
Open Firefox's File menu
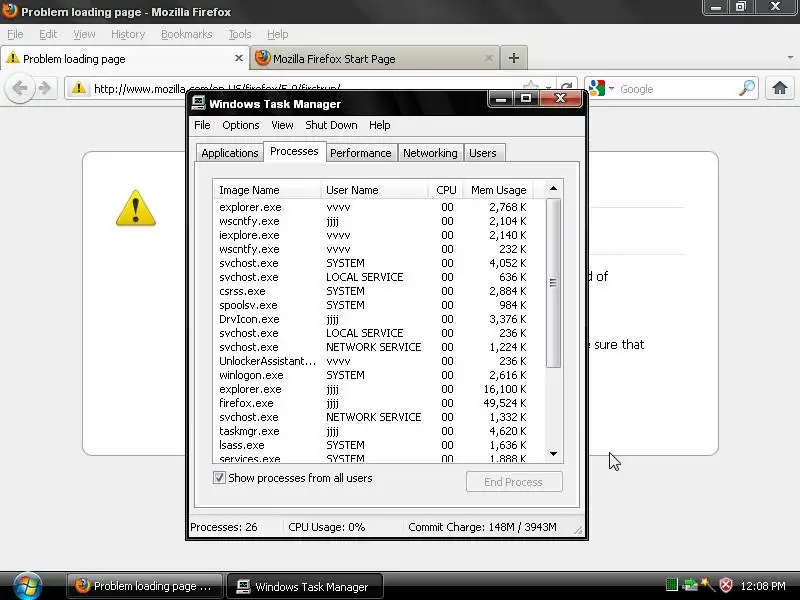pos(15,34)
